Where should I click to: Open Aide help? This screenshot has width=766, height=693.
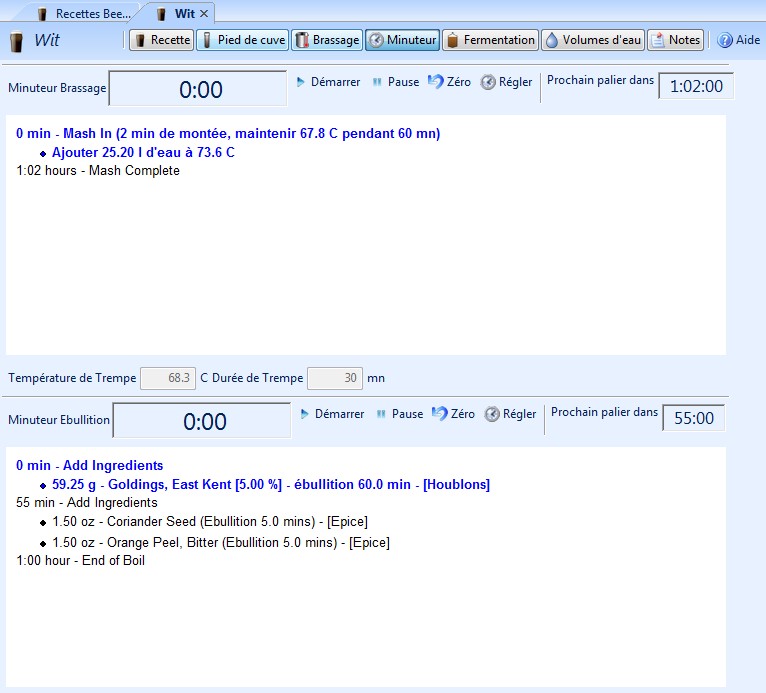(738, 40)
